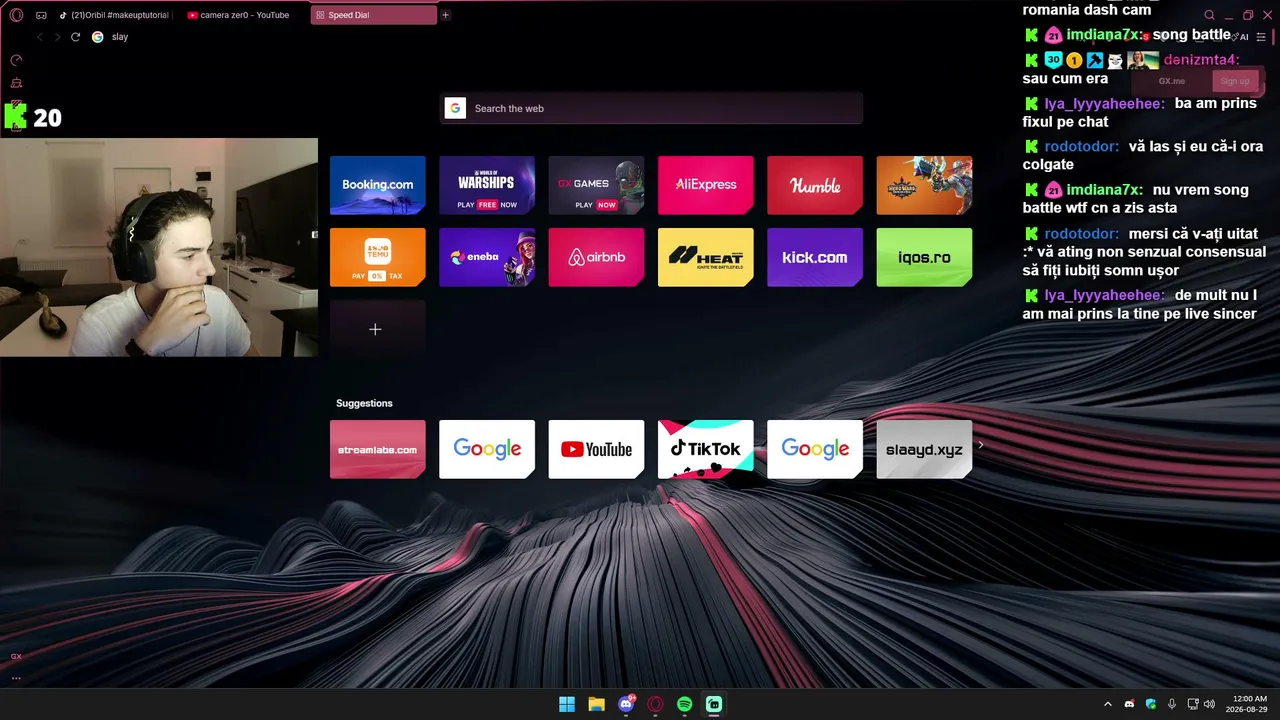Open the World of Warships speed dial tile
Screen dimensions: 1280x720
[487, 185]
